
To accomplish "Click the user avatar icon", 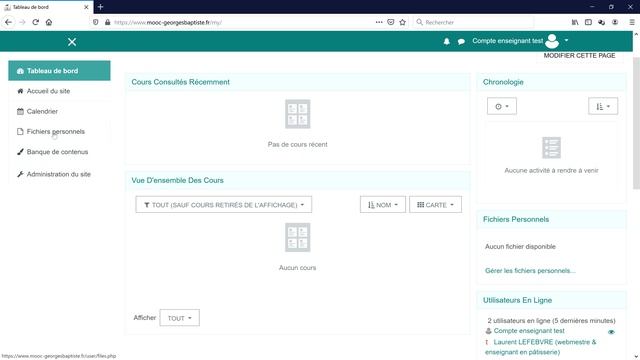I will 552,41.
